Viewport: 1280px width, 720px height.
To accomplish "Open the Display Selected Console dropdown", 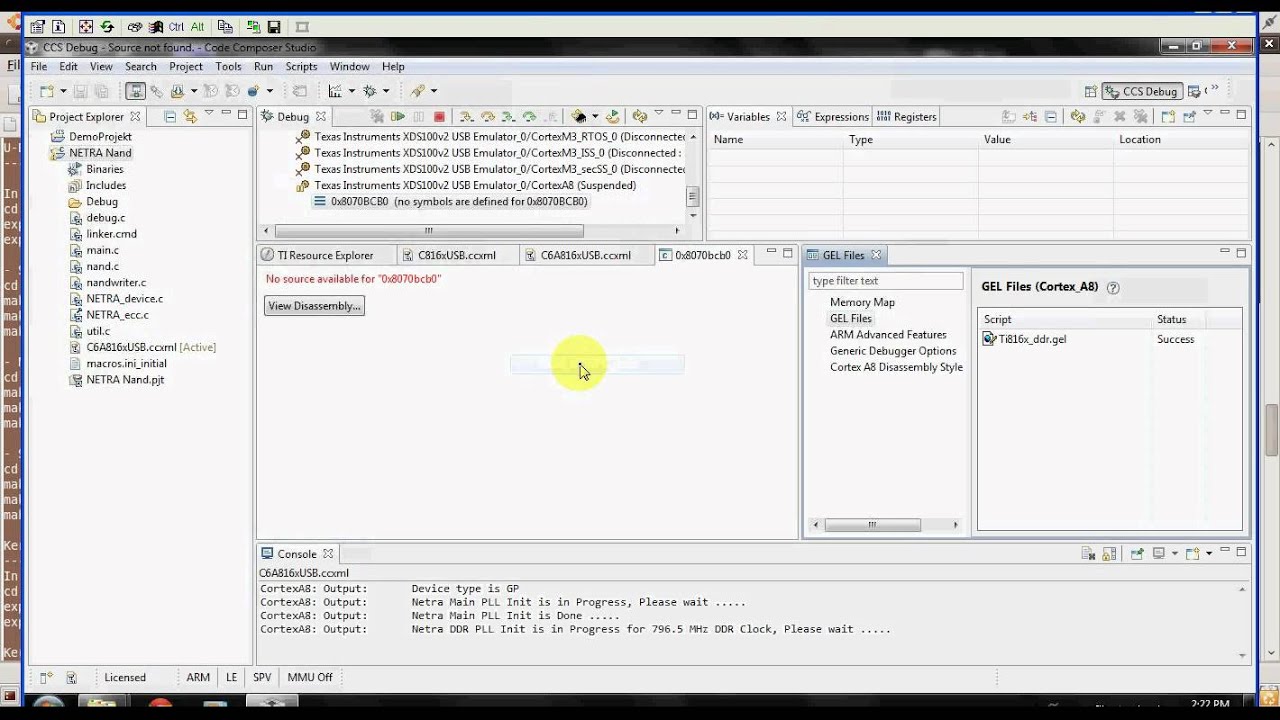I will [1173, 554].
